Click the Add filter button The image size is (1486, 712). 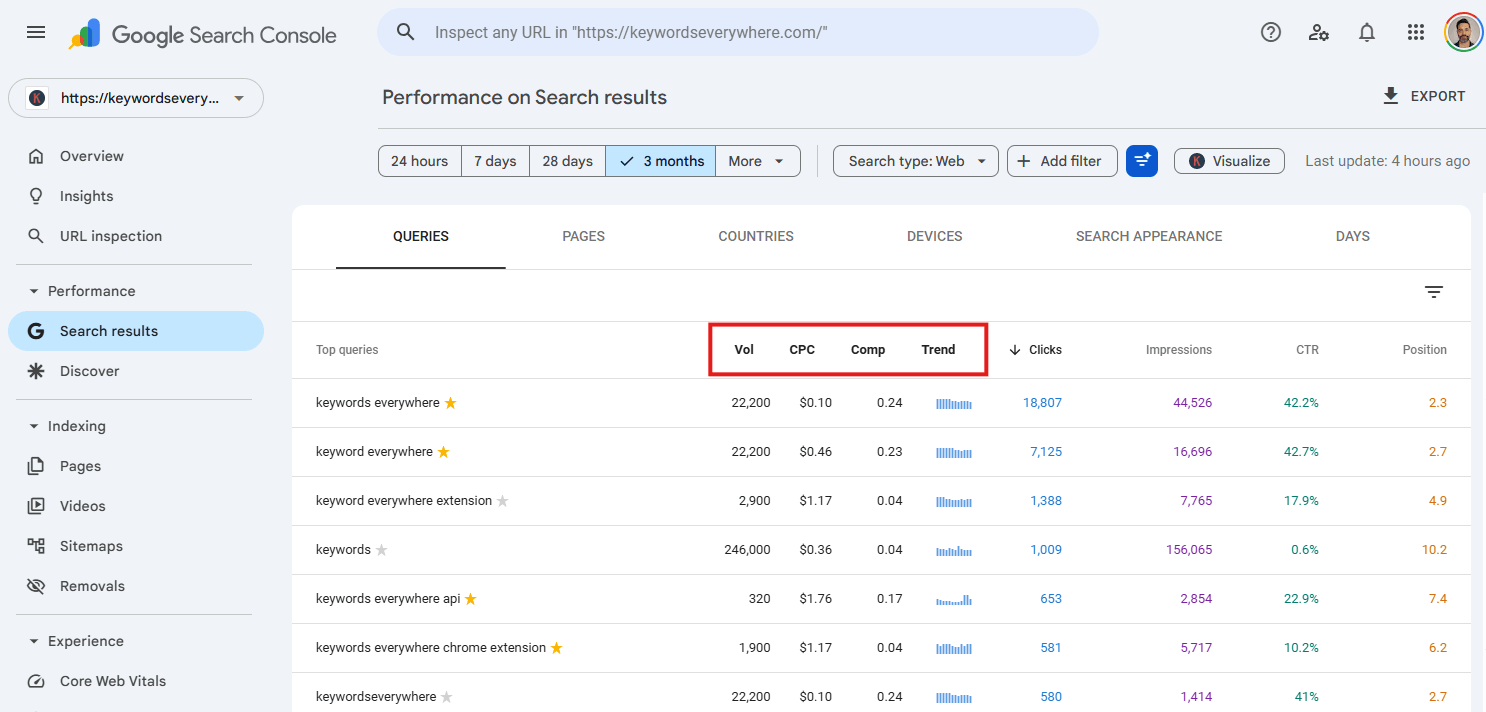coord(1062,161)
